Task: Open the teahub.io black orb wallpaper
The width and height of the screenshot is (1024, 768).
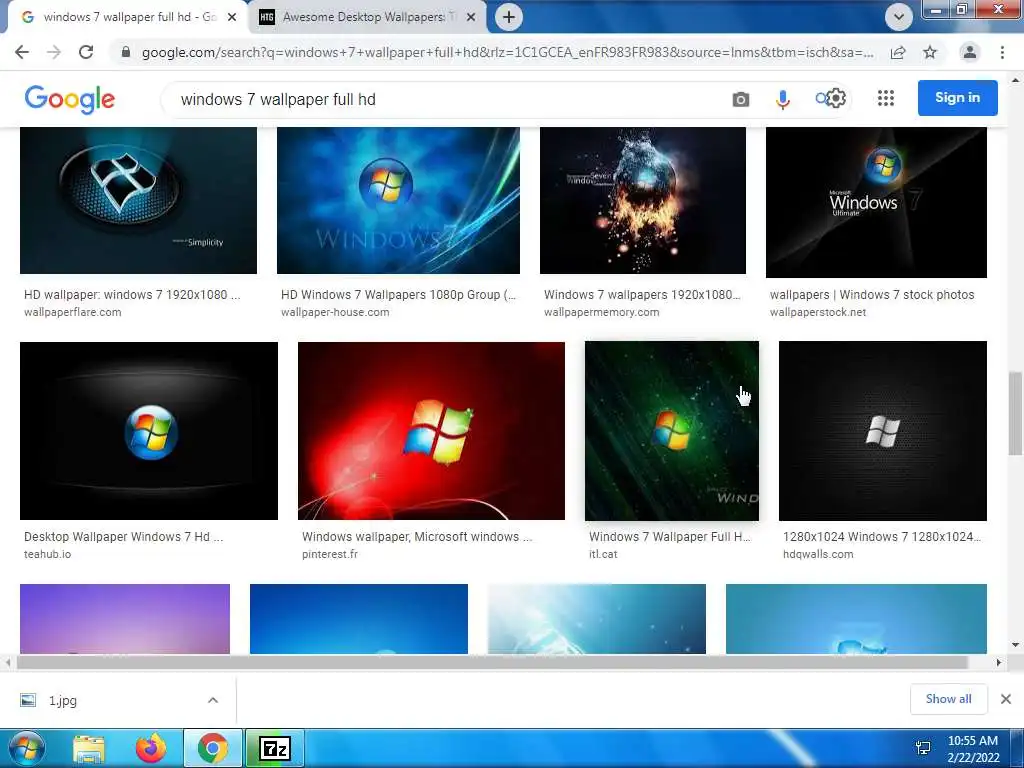Action: coord(149,431)
